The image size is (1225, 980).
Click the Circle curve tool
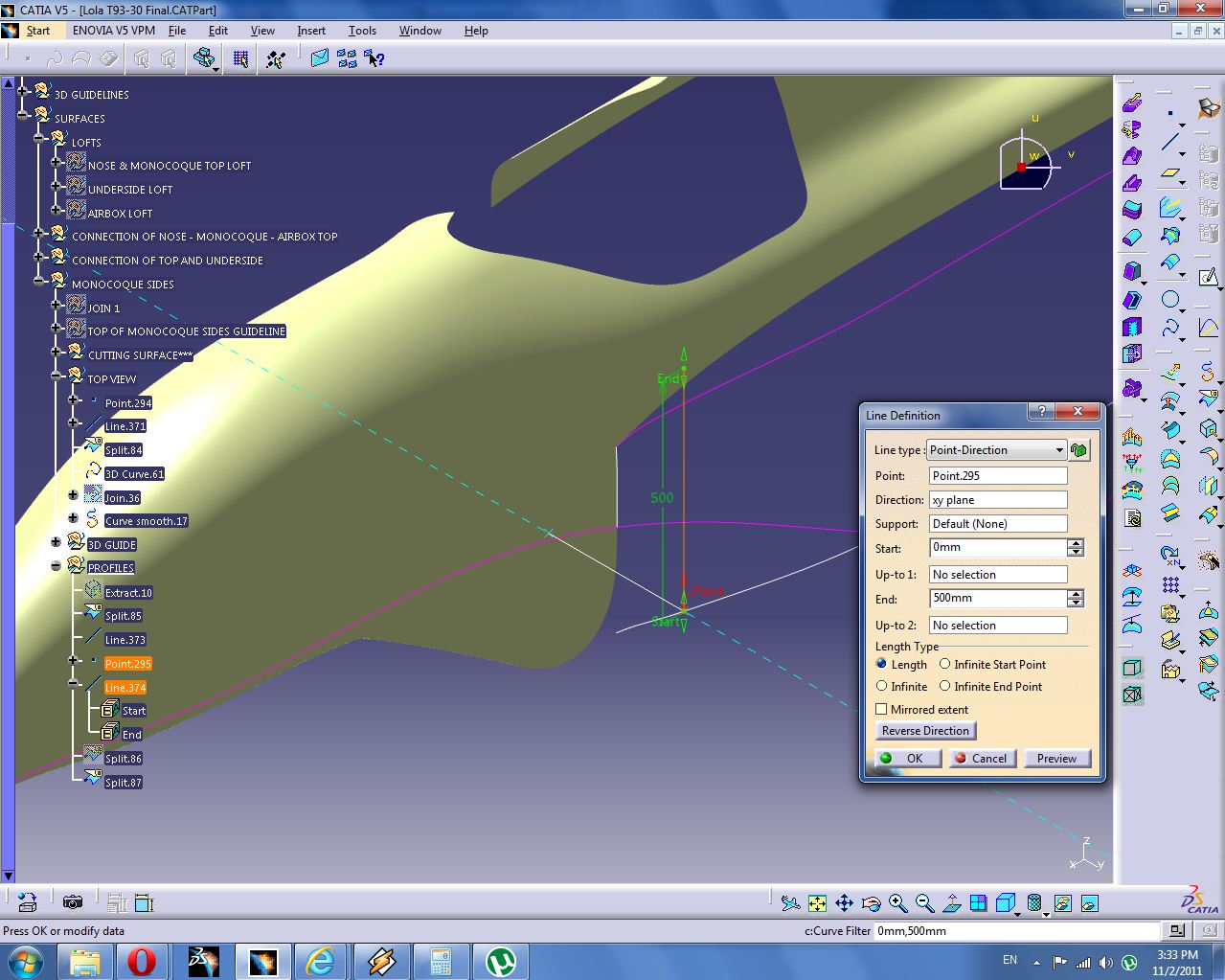point(1170,300)
